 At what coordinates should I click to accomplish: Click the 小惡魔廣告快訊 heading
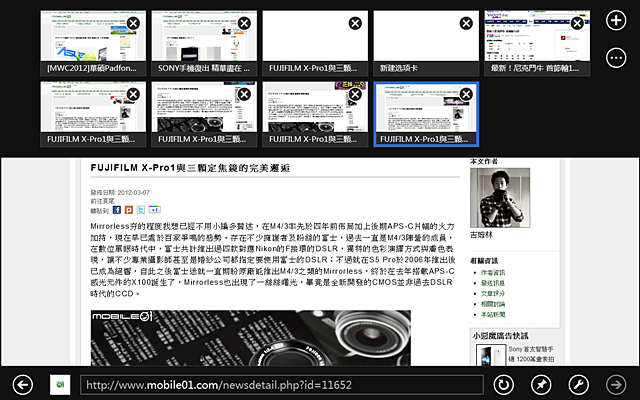pyautogui.click(x=500, y=336)
